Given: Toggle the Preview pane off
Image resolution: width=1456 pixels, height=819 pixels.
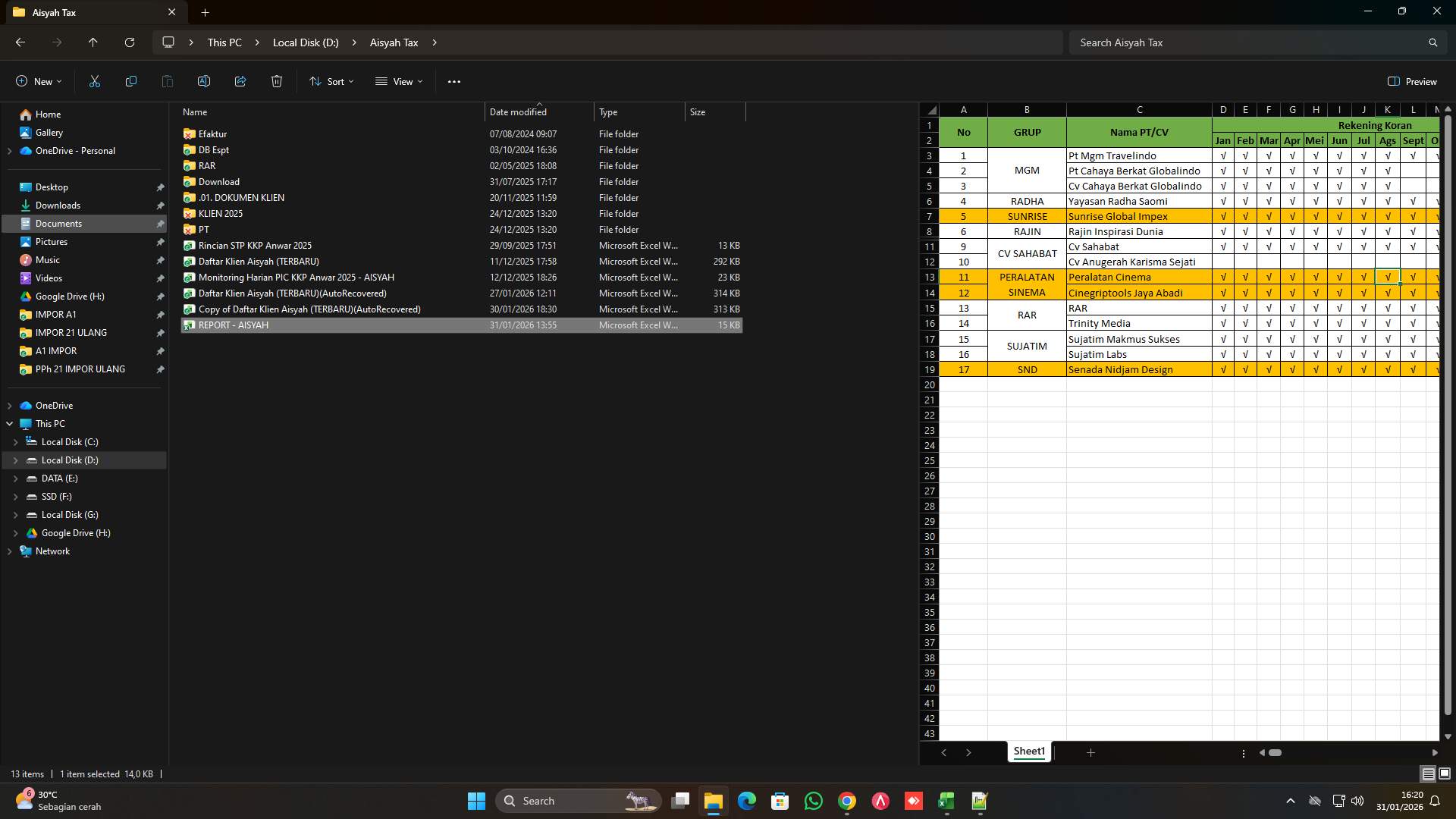Looking at the screenshot, I should tap(1410, 81).
